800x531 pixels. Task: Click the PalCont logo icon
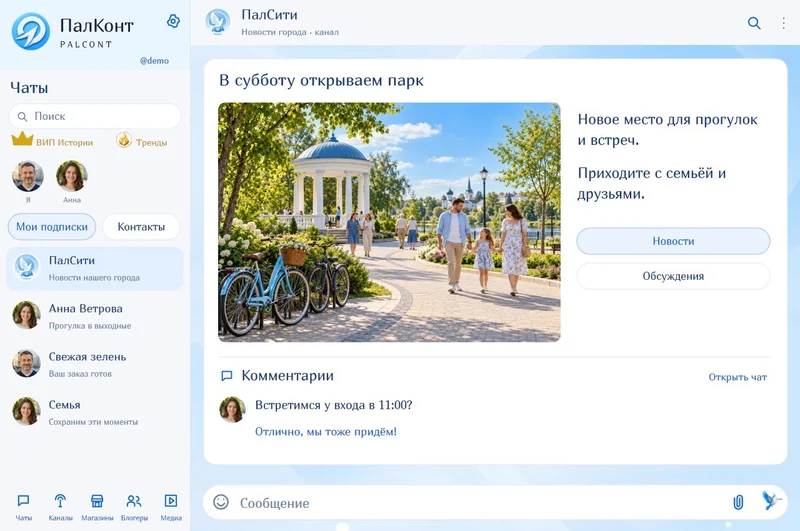[x=31, y=31]
